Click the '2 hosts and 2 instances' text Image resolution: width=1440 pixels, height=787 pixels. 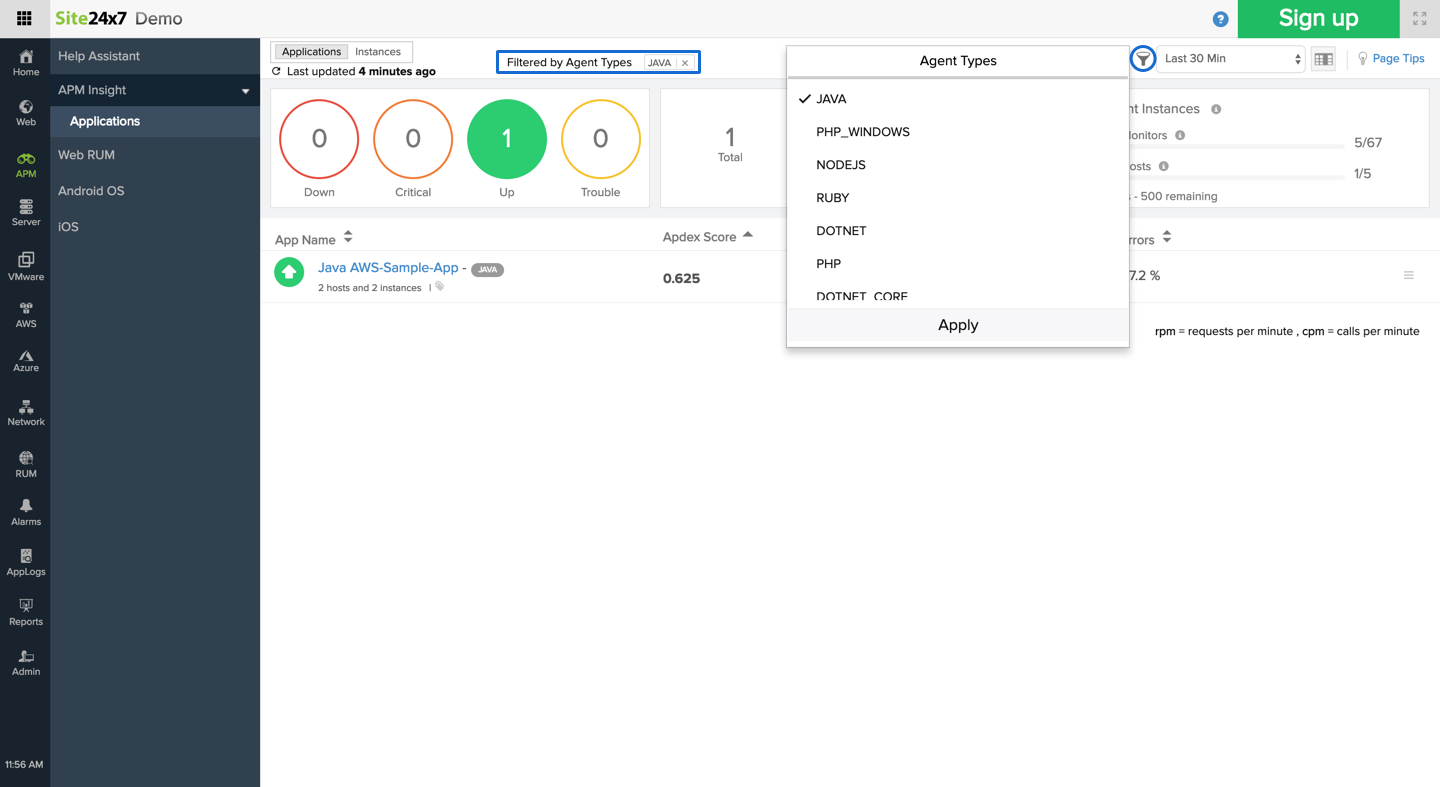(370, 288)
